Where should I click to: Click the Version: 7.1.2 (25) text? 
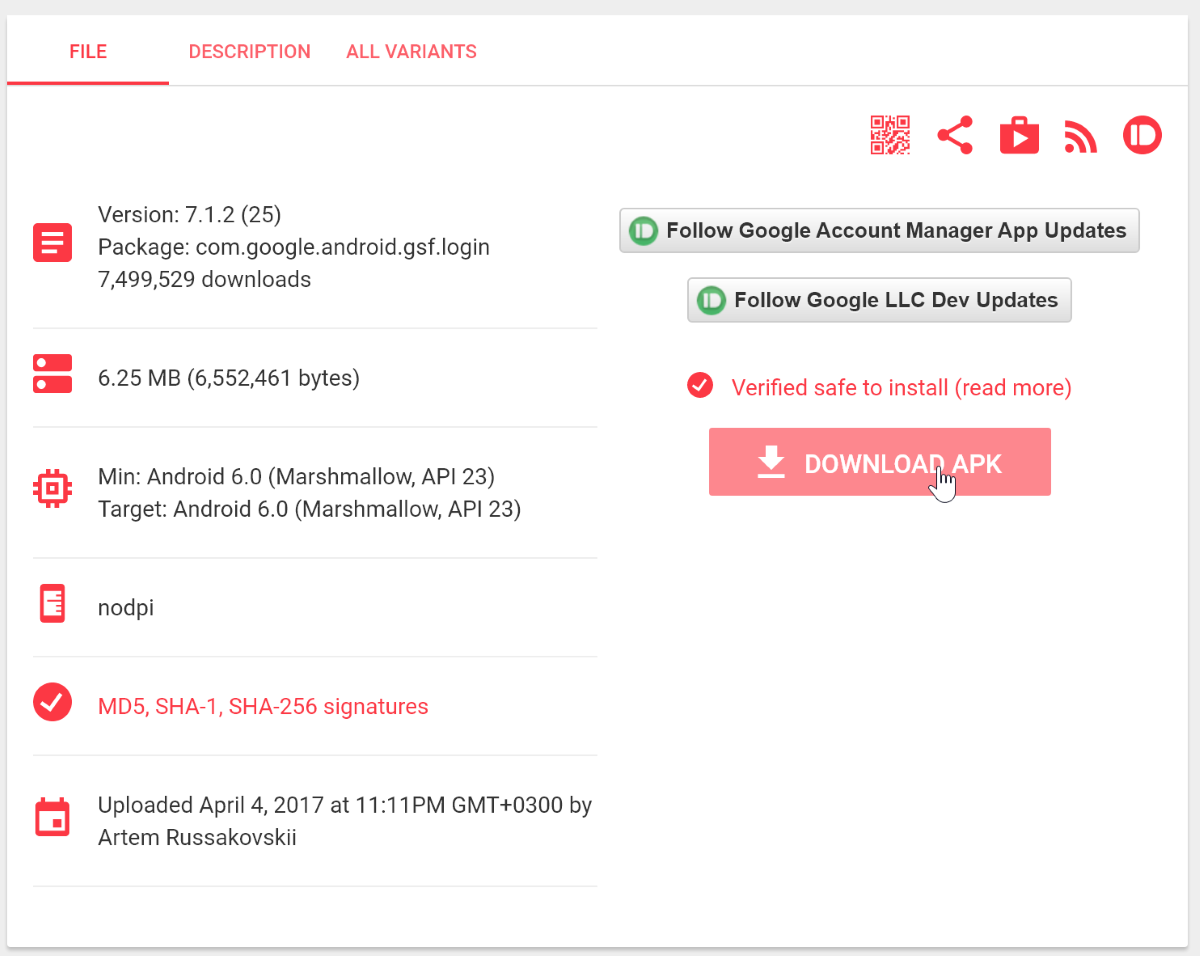pyautogui.click(x=190, y=214)
